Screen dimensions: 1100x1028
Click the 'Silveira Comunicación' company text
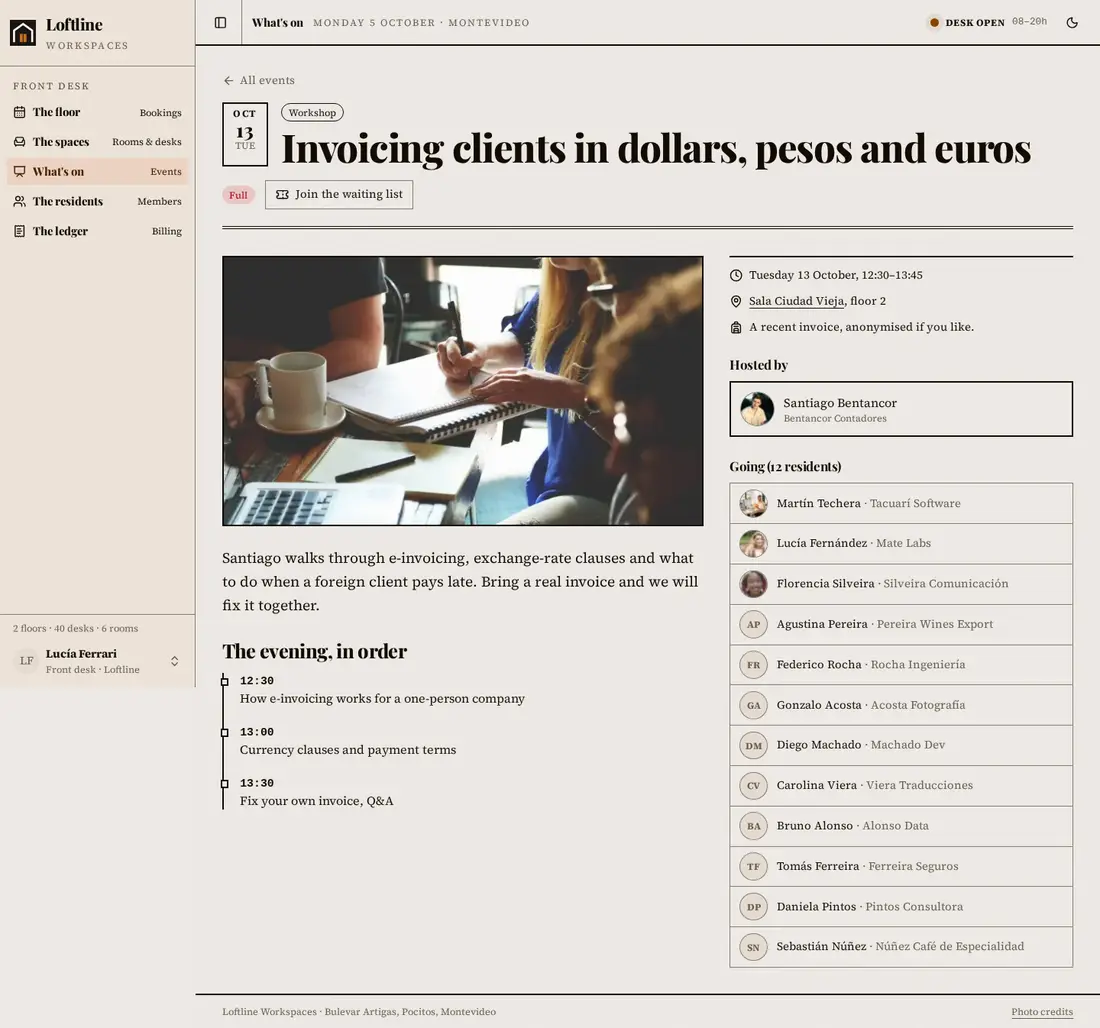tap(946, 584)
